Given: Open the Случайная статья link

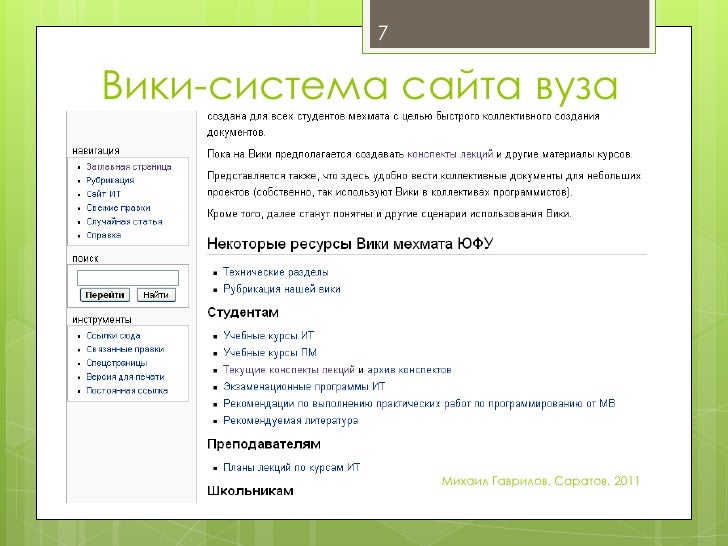Looking at the screenshot, I should pyautogui.click(x=124, y=221).
